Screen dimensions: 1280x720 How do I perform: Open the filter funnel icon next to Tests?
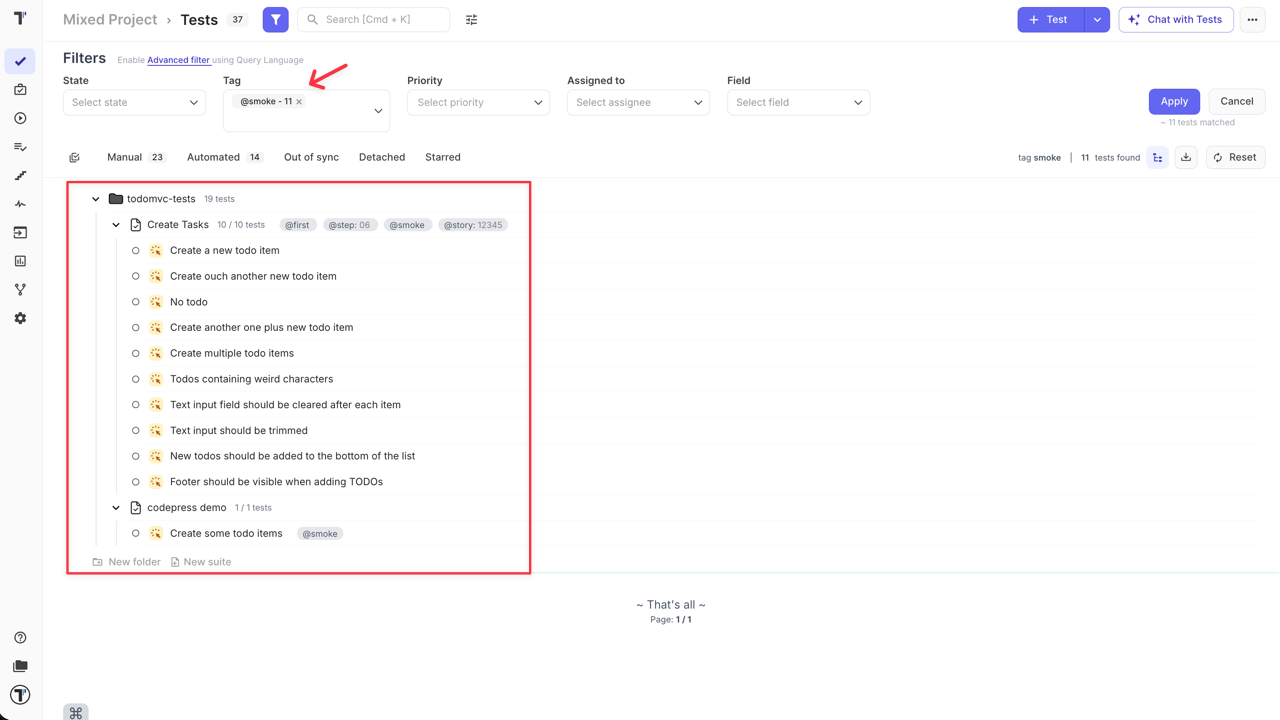pyautogui.click(x=275, y=19)
